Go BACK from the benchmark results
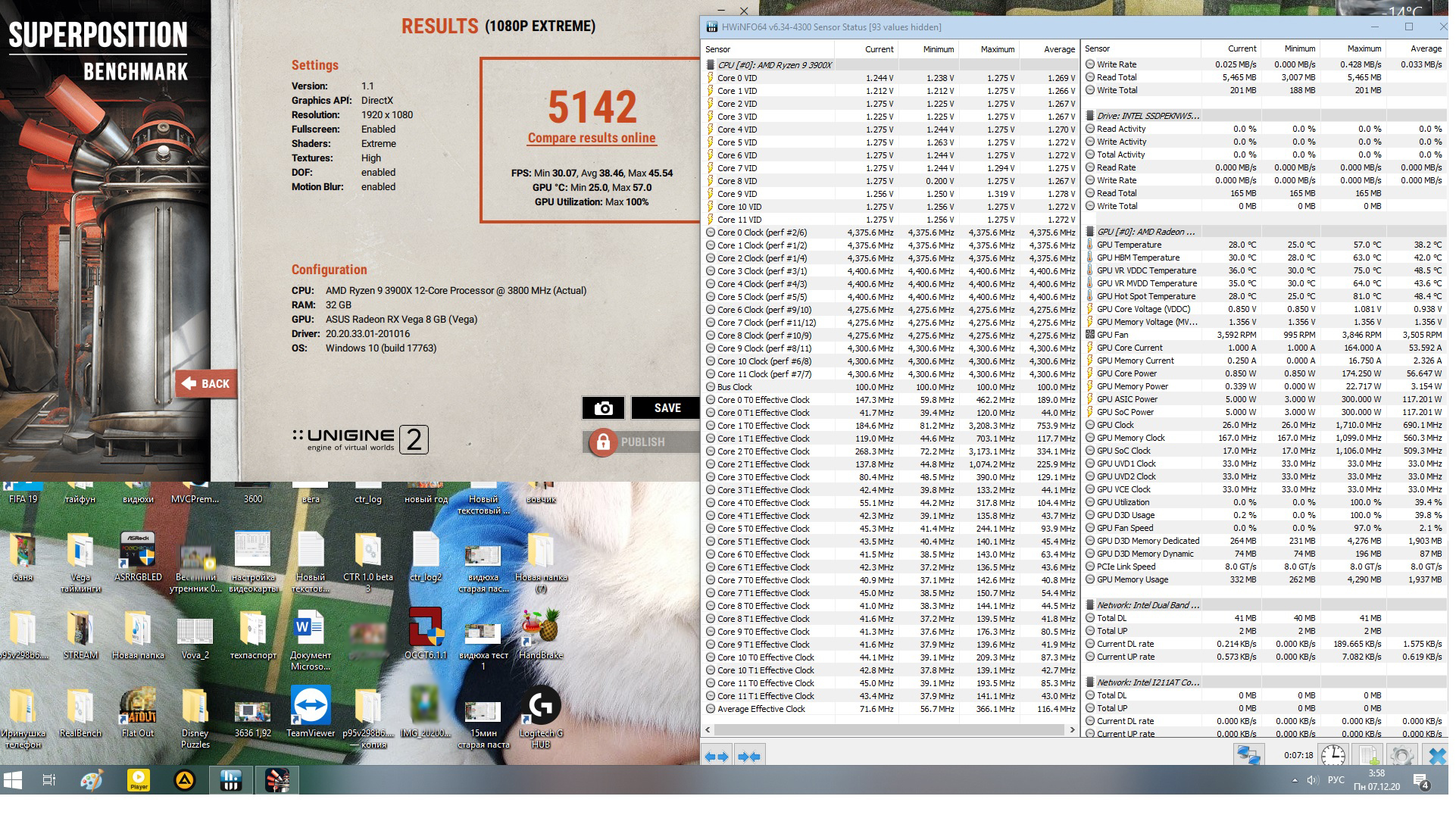Screen dimensions: 1456x818 [206, 384]
